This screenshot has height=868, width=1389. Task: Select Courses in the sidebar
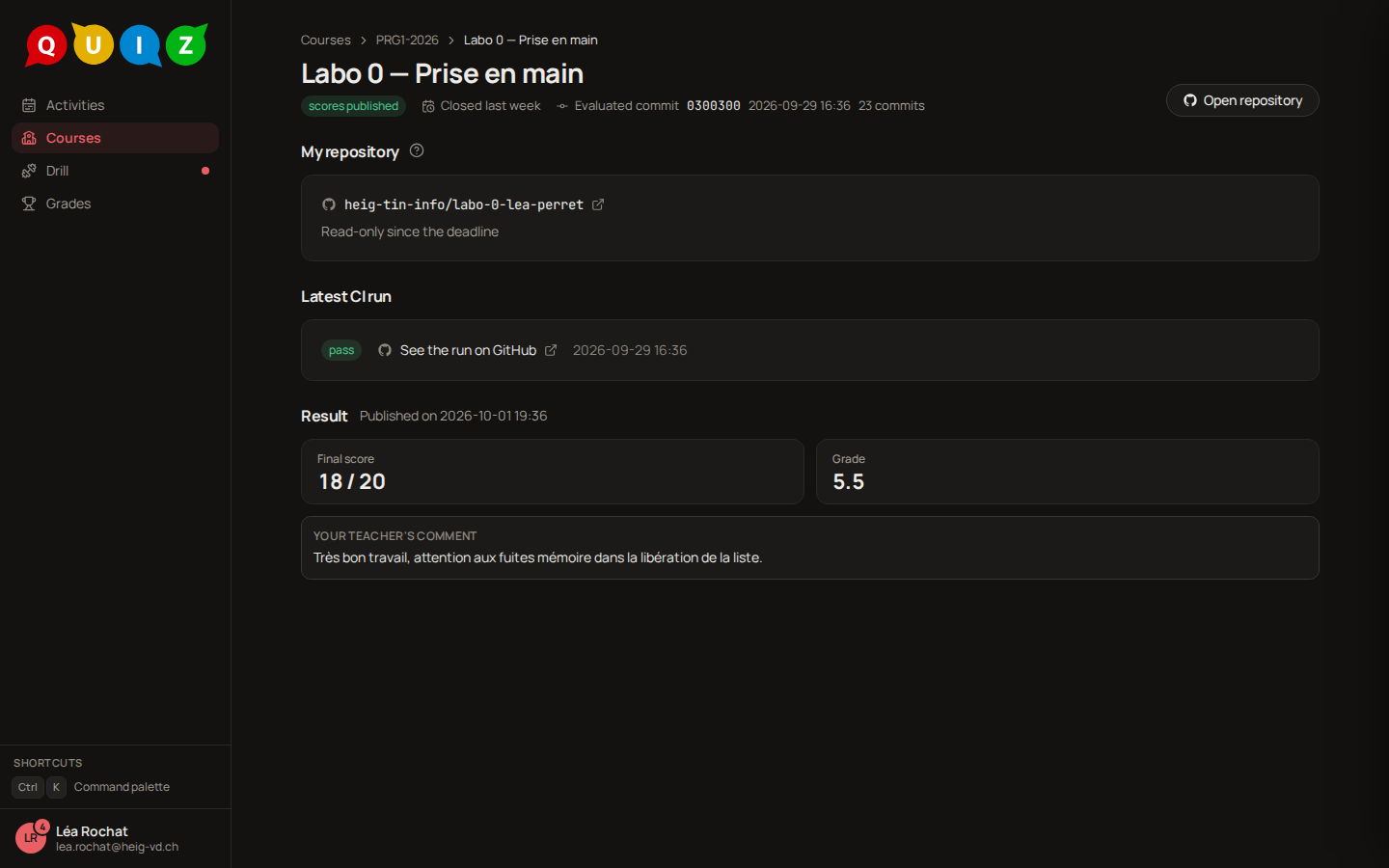115,138
